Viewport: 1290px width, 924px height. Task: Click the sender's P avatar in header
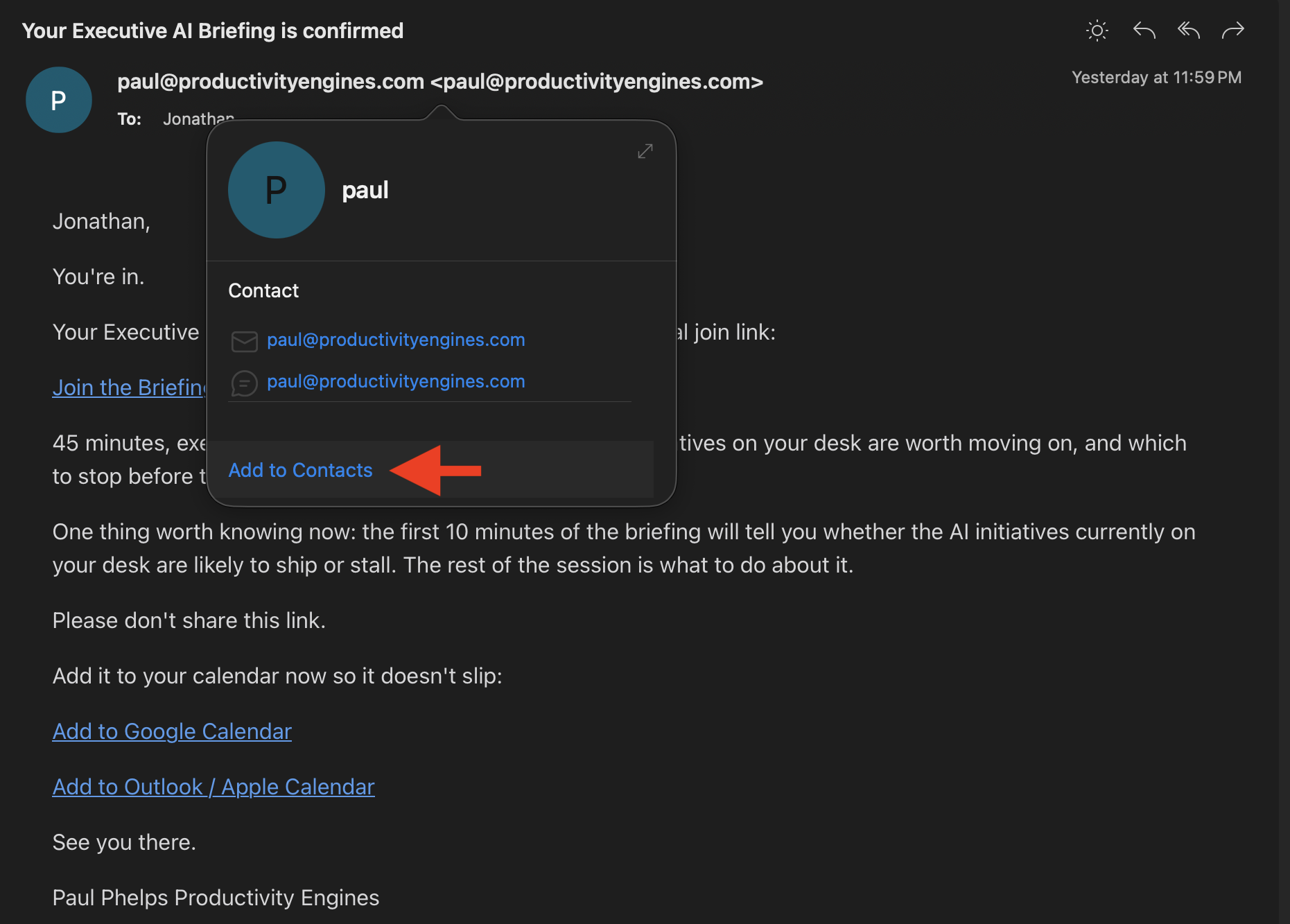59,100
